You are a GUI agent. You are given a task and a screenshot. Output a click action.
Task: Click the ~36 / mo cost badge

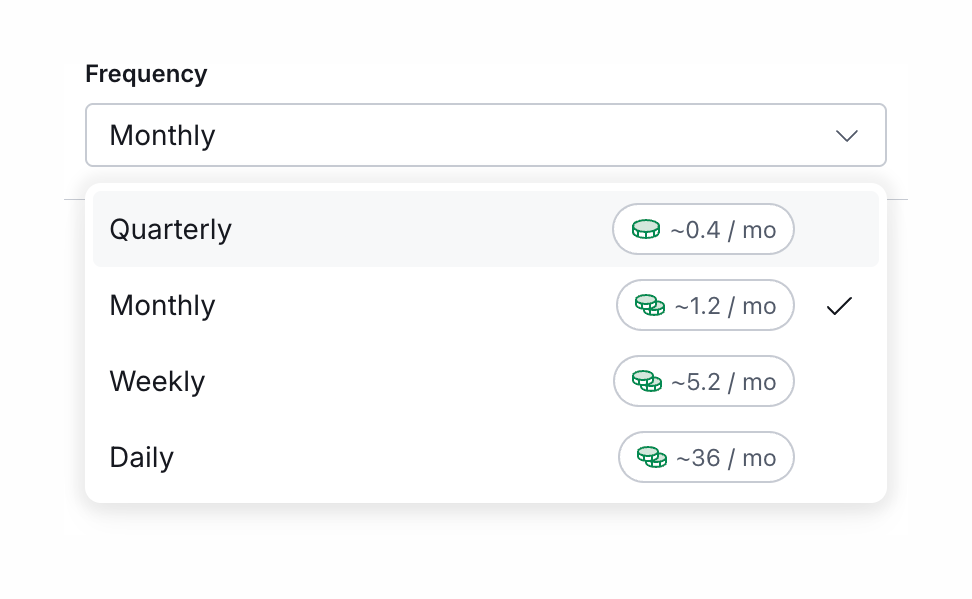tap(706, 457)
